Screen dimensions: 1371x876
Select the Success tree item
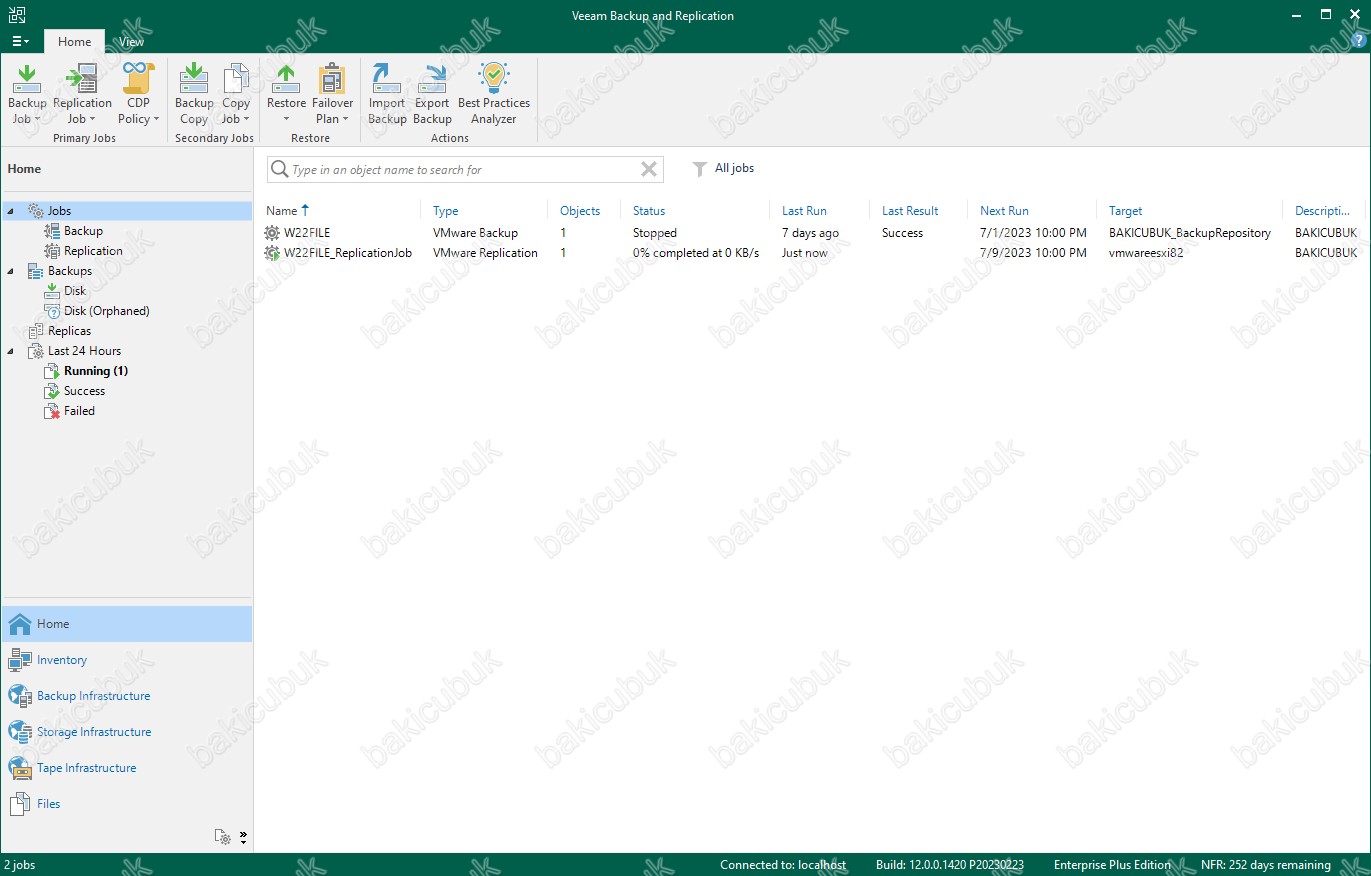tap(84, 391)
